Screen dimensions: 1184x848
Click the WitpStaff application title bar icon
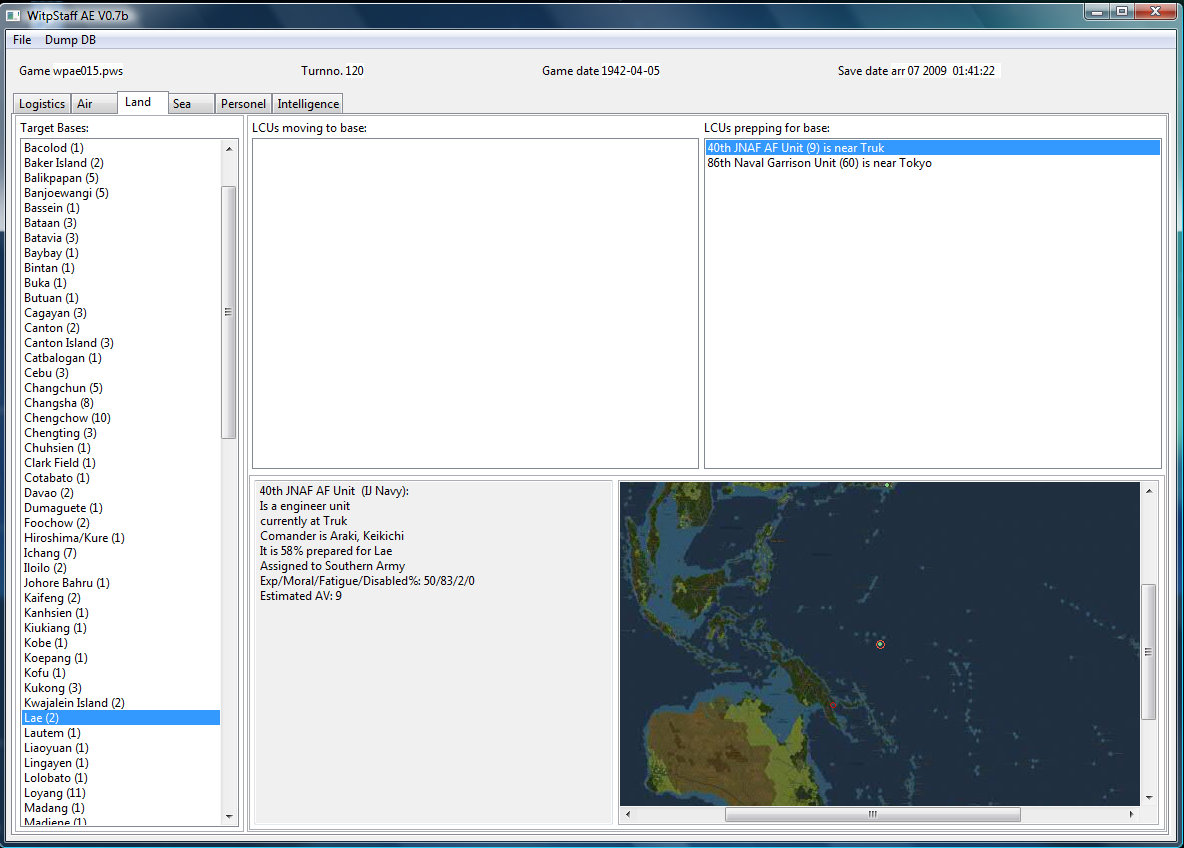pos(14,15)
